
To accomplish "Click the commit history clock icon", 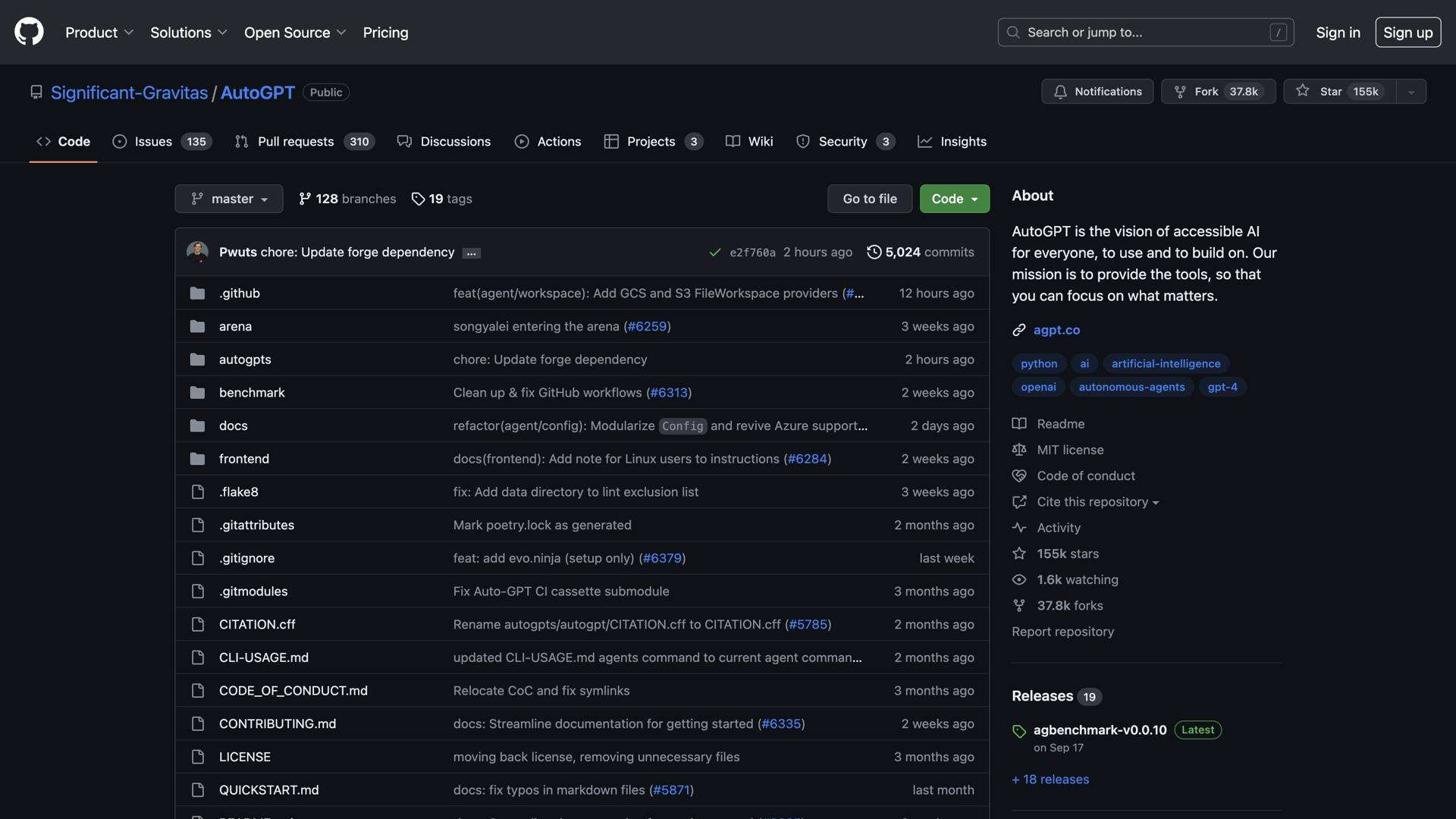I will [x=874, y=252].
